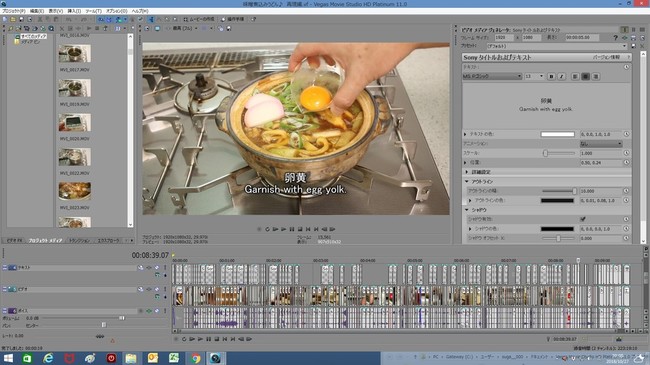Click the バージョン情報 (About) link

click(606, 57)
